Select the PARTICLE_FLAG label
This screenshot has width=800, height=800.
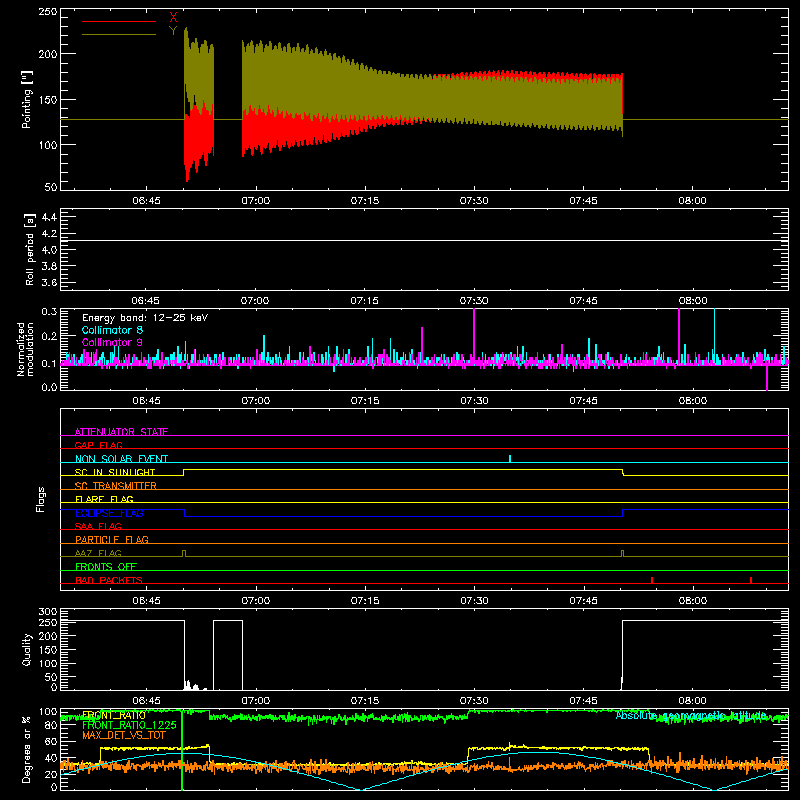point(112,539)
